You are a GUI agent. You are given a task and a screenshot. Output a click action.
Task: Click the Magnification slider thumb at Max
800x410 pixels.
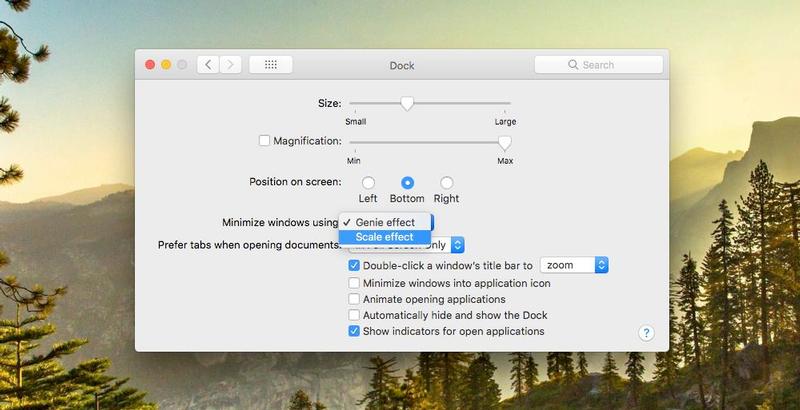[505, 143]
